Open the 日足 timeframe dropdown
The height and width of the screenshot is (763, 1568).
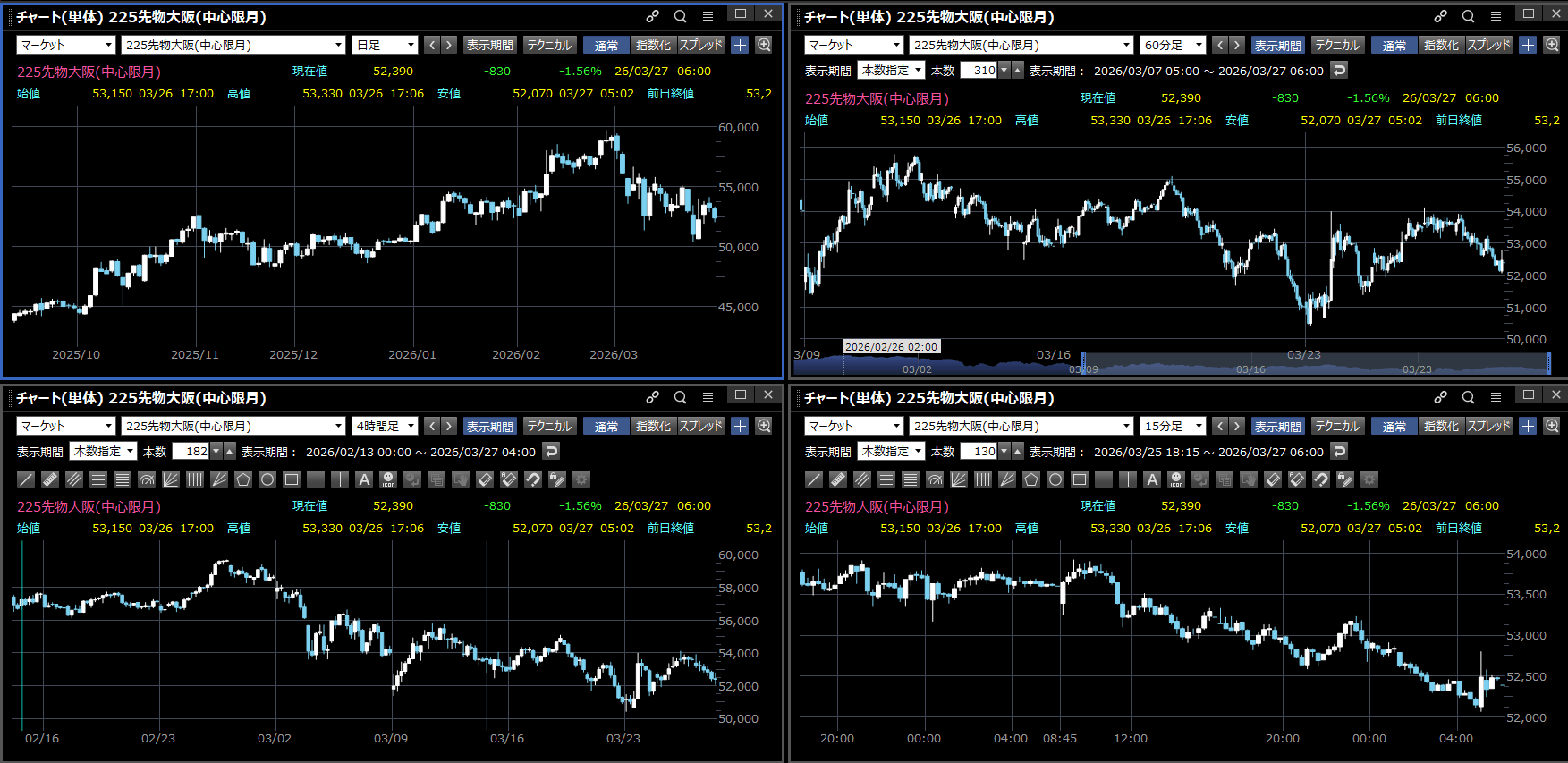386,45
